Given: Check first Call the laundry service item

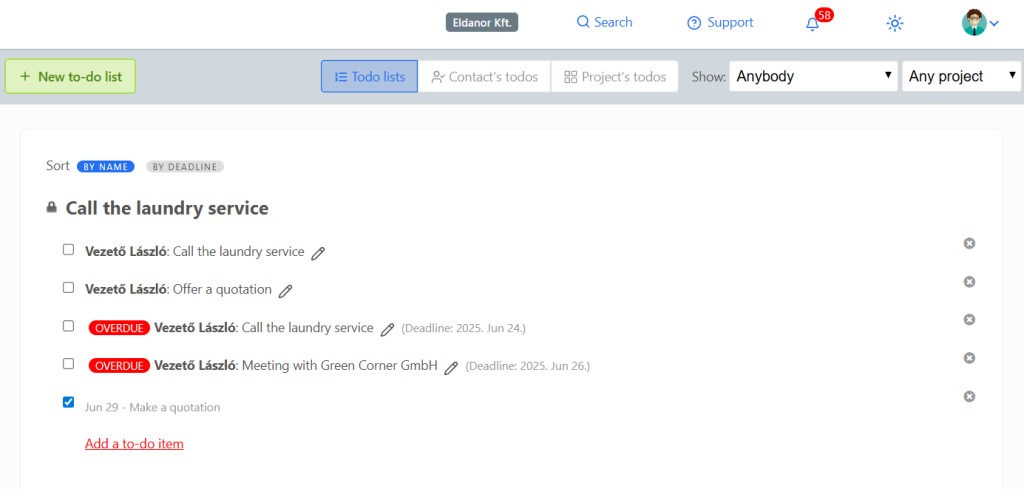Looking at the screenshot, I should [x=68, y=249].
